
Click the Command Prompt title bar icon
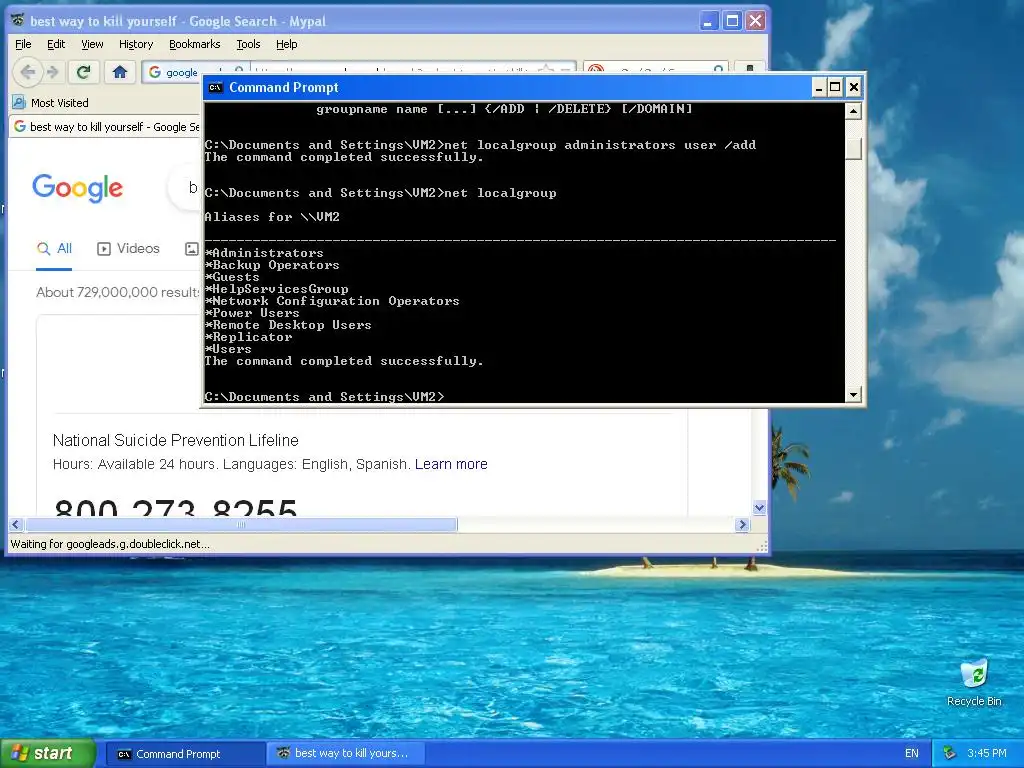pyautogui.click(x=216, y=88)
